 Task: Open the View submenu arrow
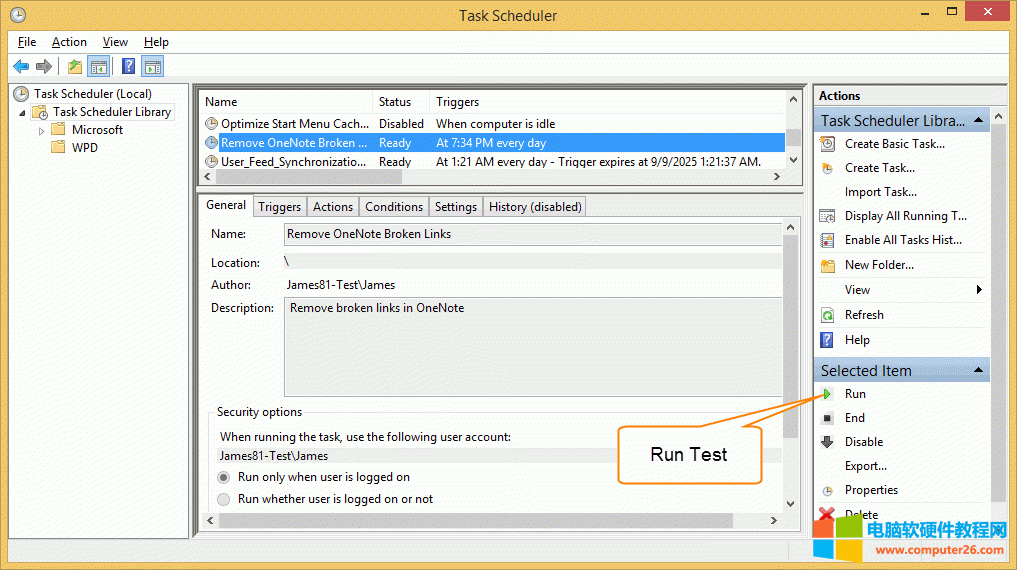tap(979, 290)
